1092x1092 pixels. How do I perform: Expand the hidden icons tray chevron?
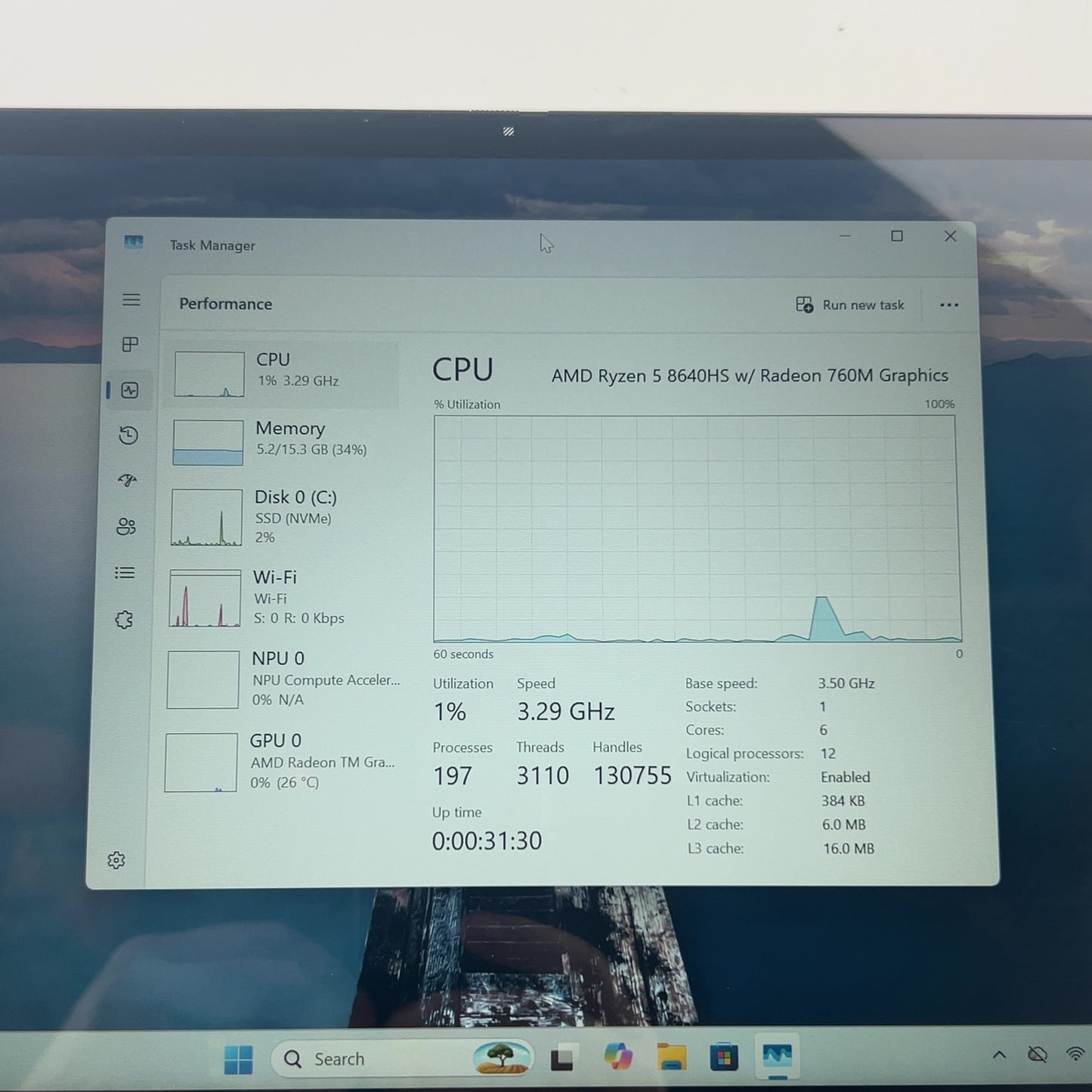pyautogui.click(x=999, y=1055)
